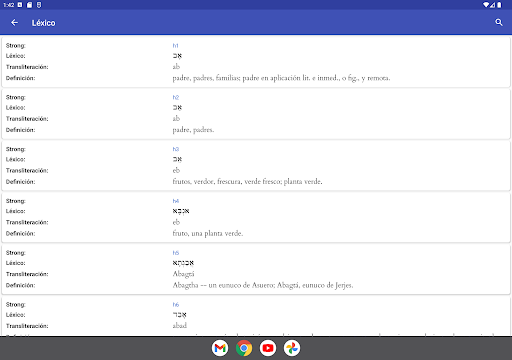Screen dimensions: 512x360
Task: Open Google Photos from the dock
Action: point(292,348)
